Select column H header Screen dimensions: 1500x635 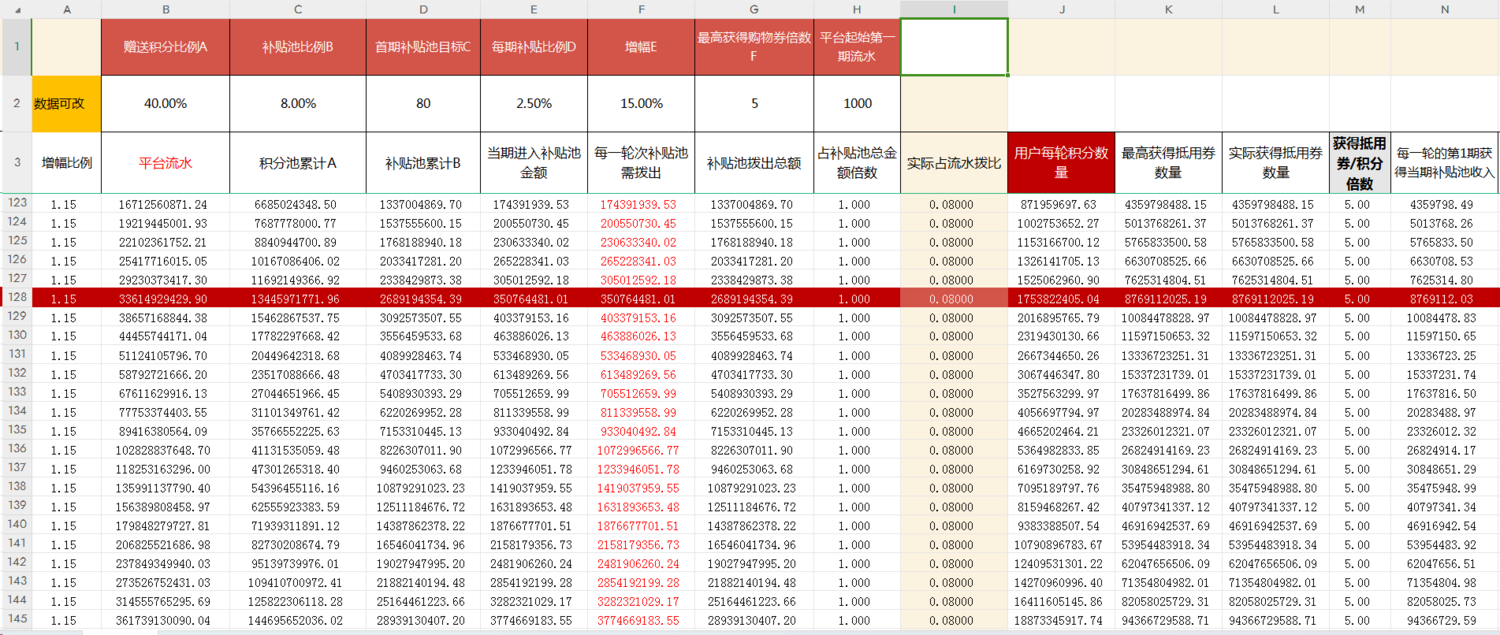click(857, 9)
